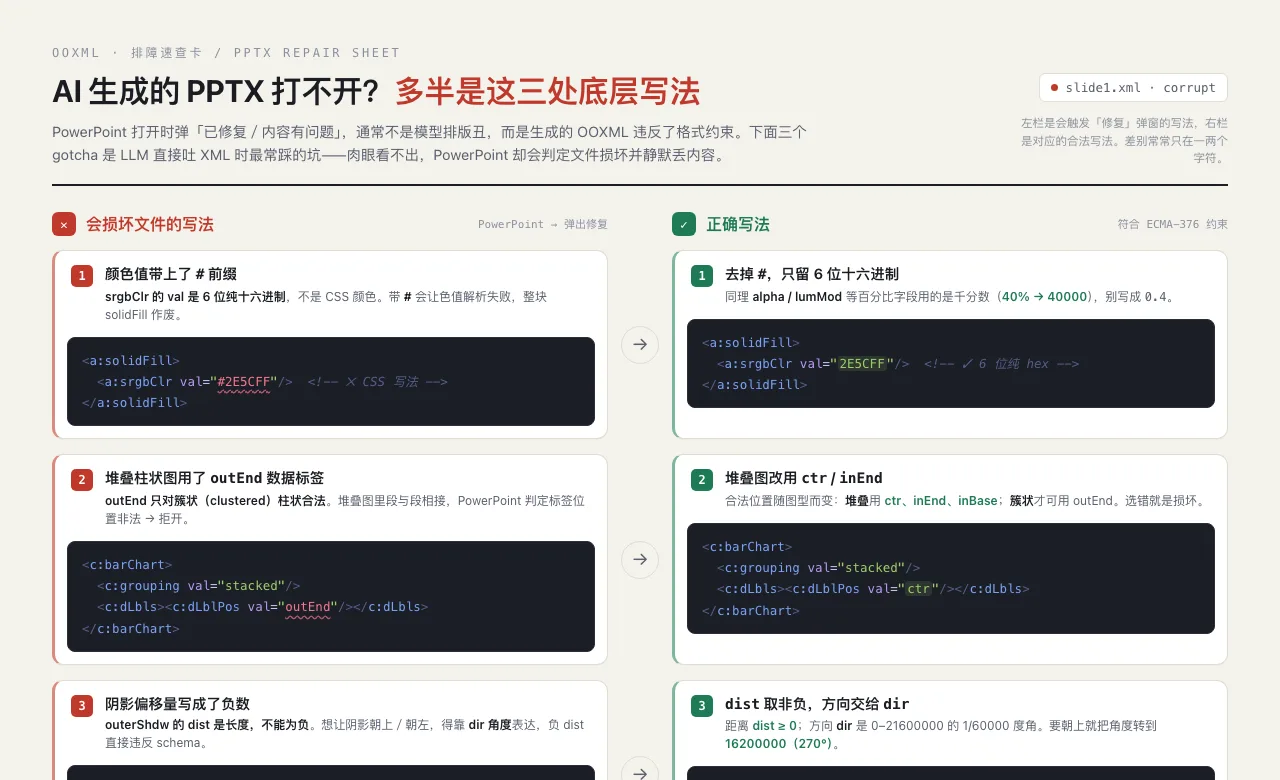Click the red dot in the slide1.xml pill
1280x780 pixels.
[x=1054, y=88]
